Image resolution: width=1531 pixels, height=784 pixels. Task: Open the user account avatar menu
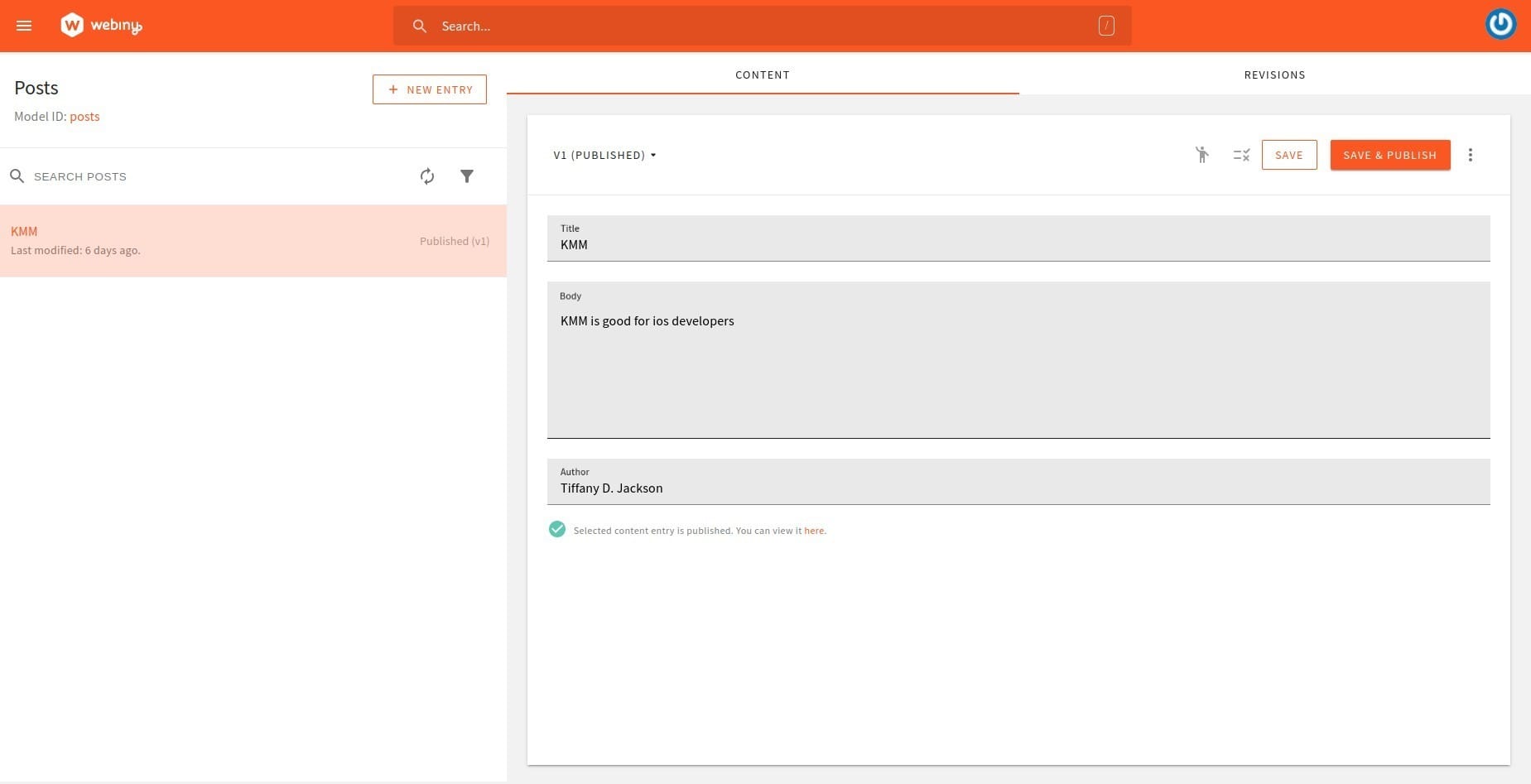(x=1500, y=24)
